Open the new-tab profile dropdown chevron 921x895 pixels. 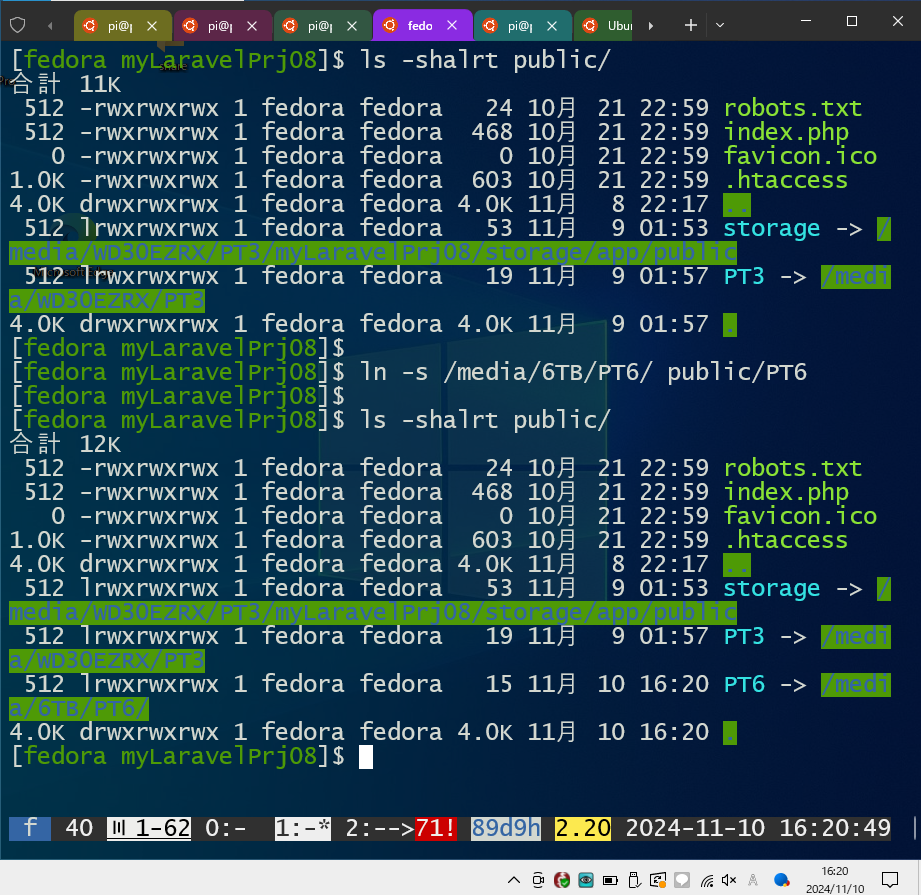pos(720,26)
